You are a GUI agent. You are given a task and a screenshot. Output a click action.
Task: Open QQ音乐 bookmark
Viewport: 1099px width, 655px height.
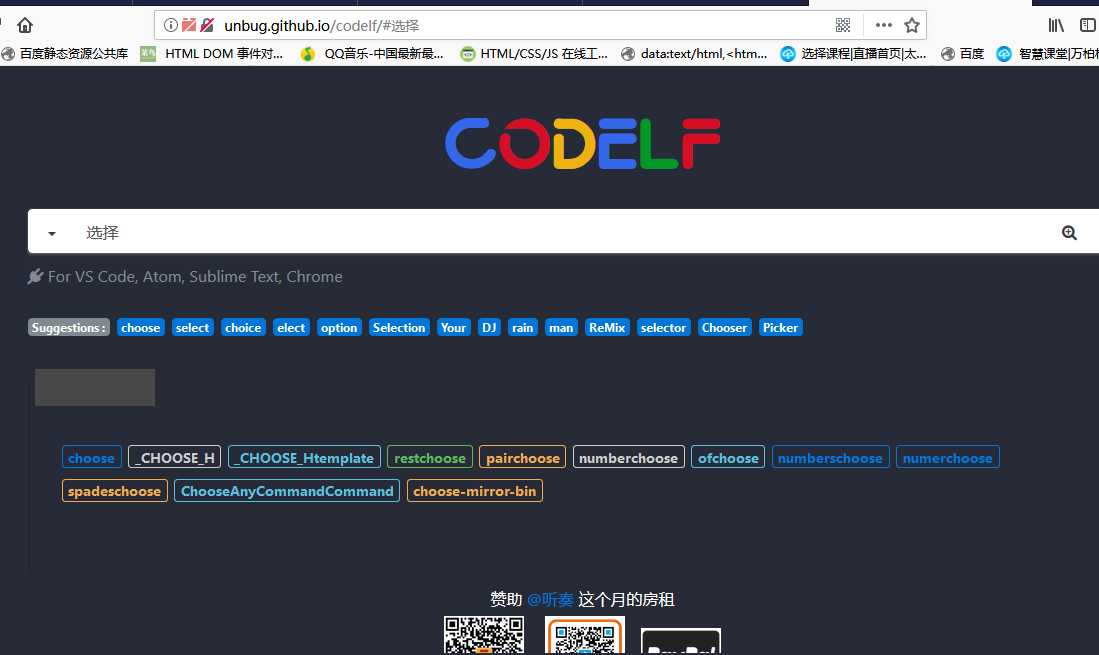click(x=372, y=53)
